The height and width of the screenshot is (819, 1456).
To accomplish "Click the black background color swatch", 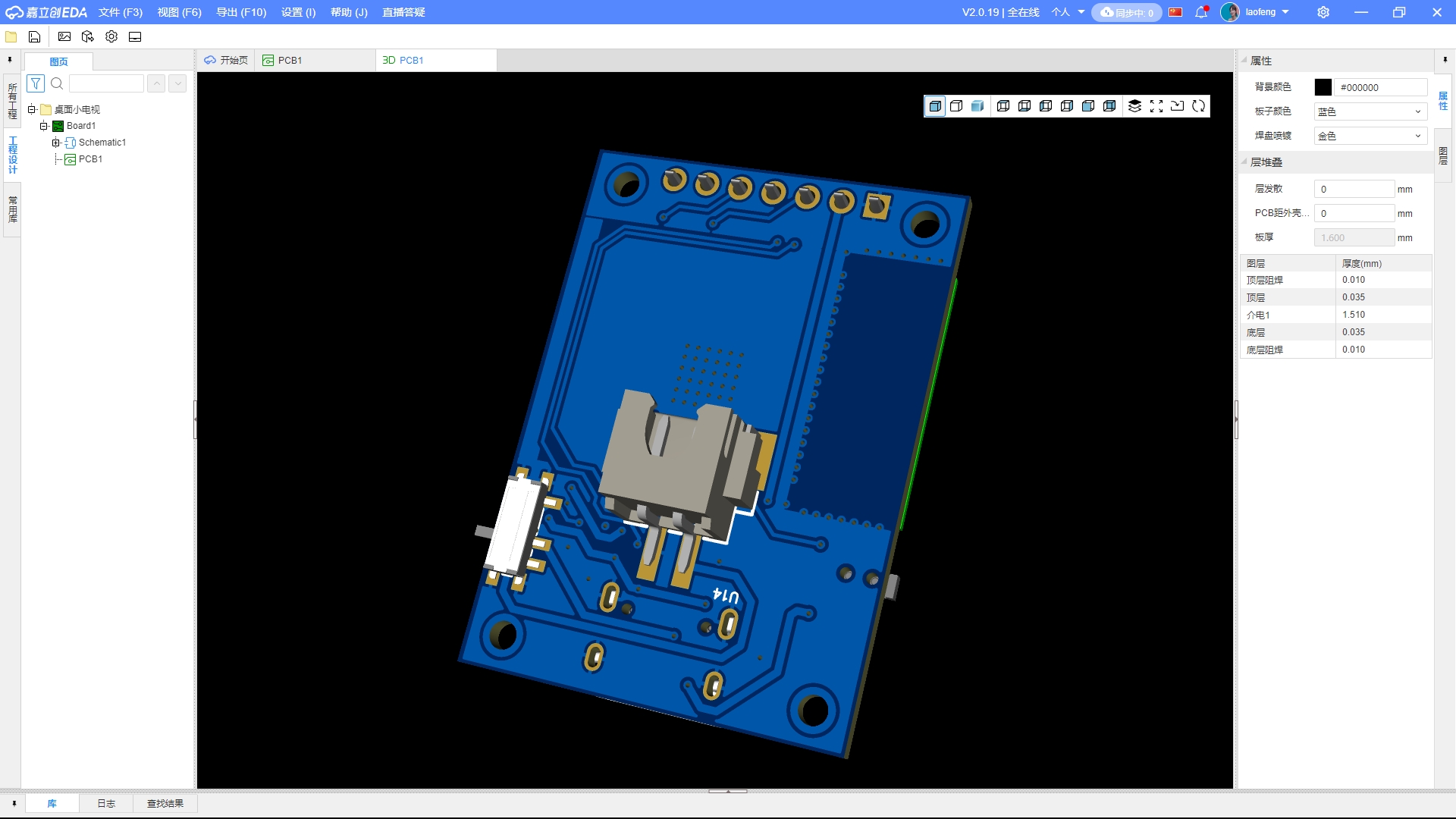I will pos(1323,87).
